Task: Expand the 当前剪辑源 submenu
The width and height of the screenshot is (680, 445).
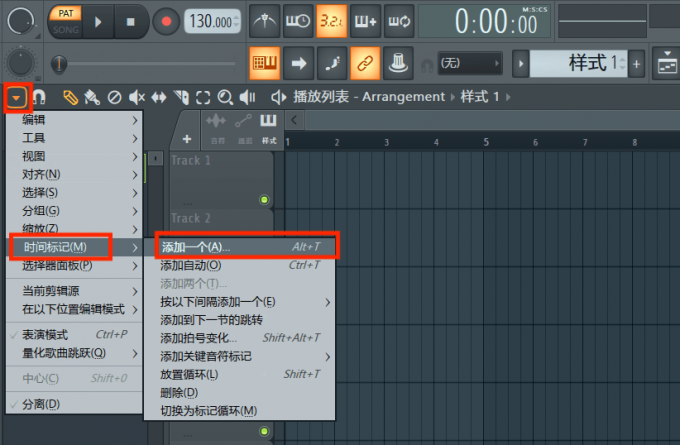Action: (75, 291)
